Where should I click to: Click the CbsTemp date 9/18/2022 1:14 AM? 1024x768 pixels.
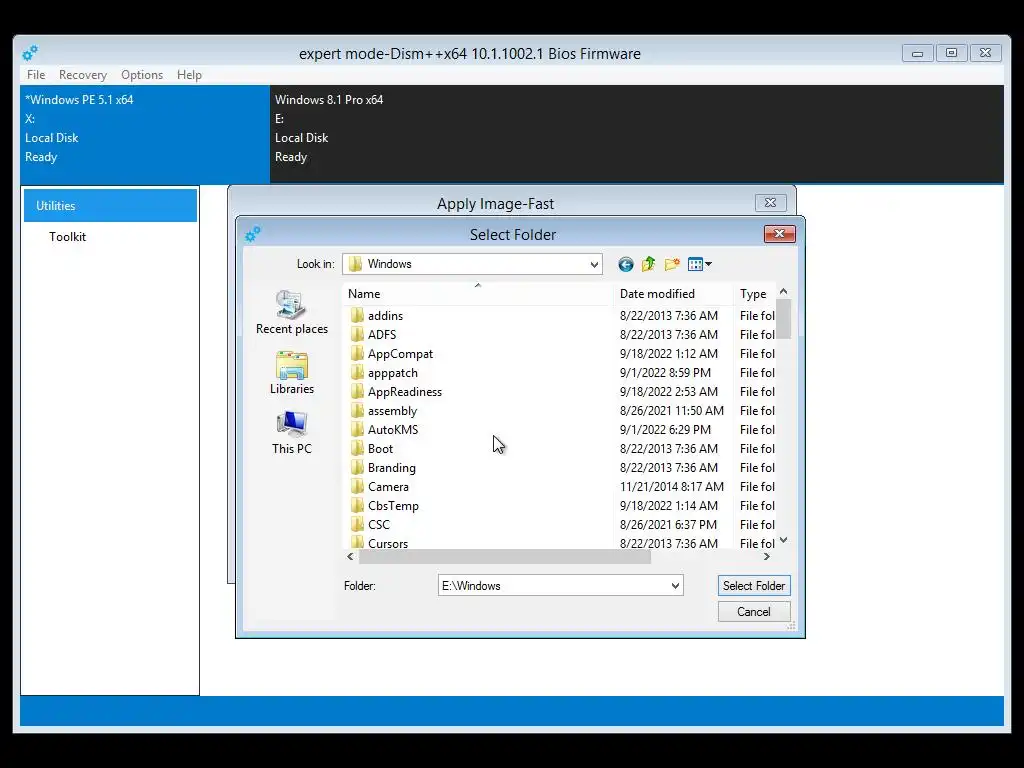[x=668, y=505]
